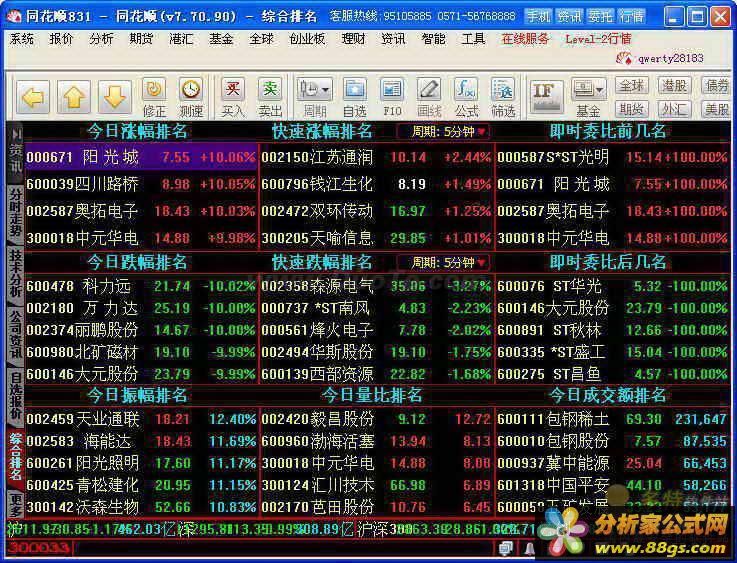Select 600076 ST华光 row

[x=612, y=286]
